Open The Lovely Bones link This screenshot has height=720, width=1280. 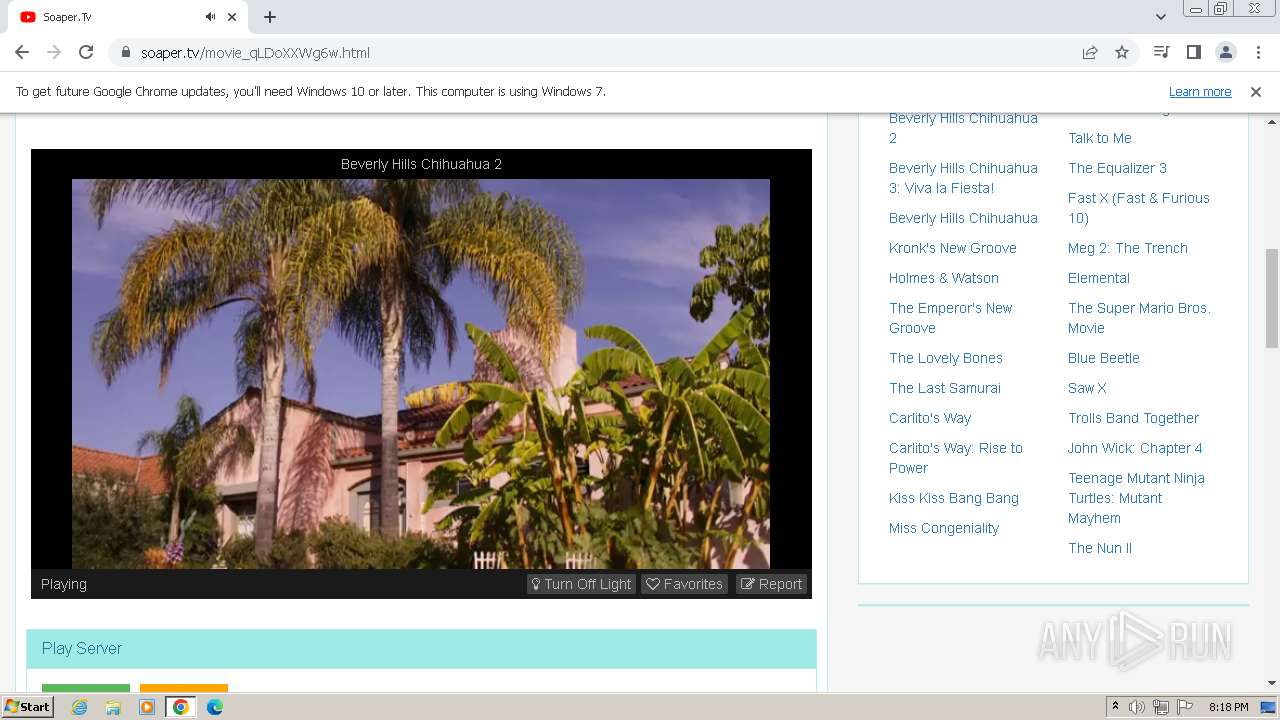pos(945,358)
